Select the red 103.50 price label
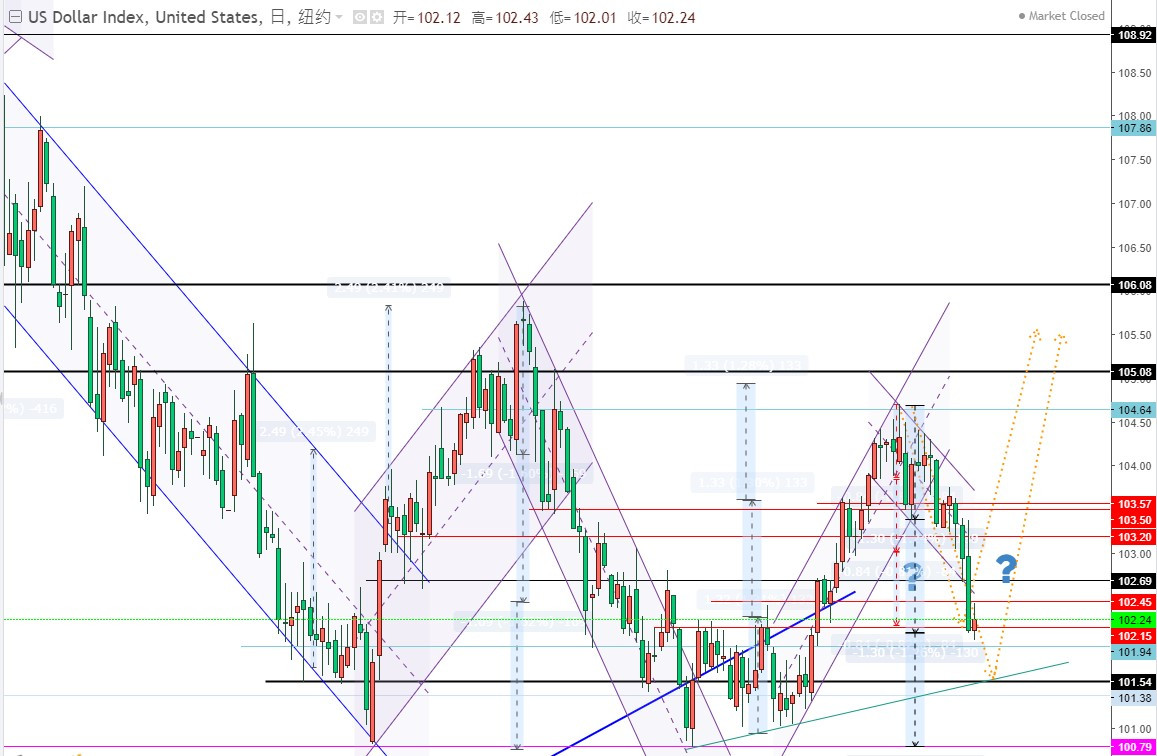This screenshot has width=1157, height=756. click(1134, 519)
